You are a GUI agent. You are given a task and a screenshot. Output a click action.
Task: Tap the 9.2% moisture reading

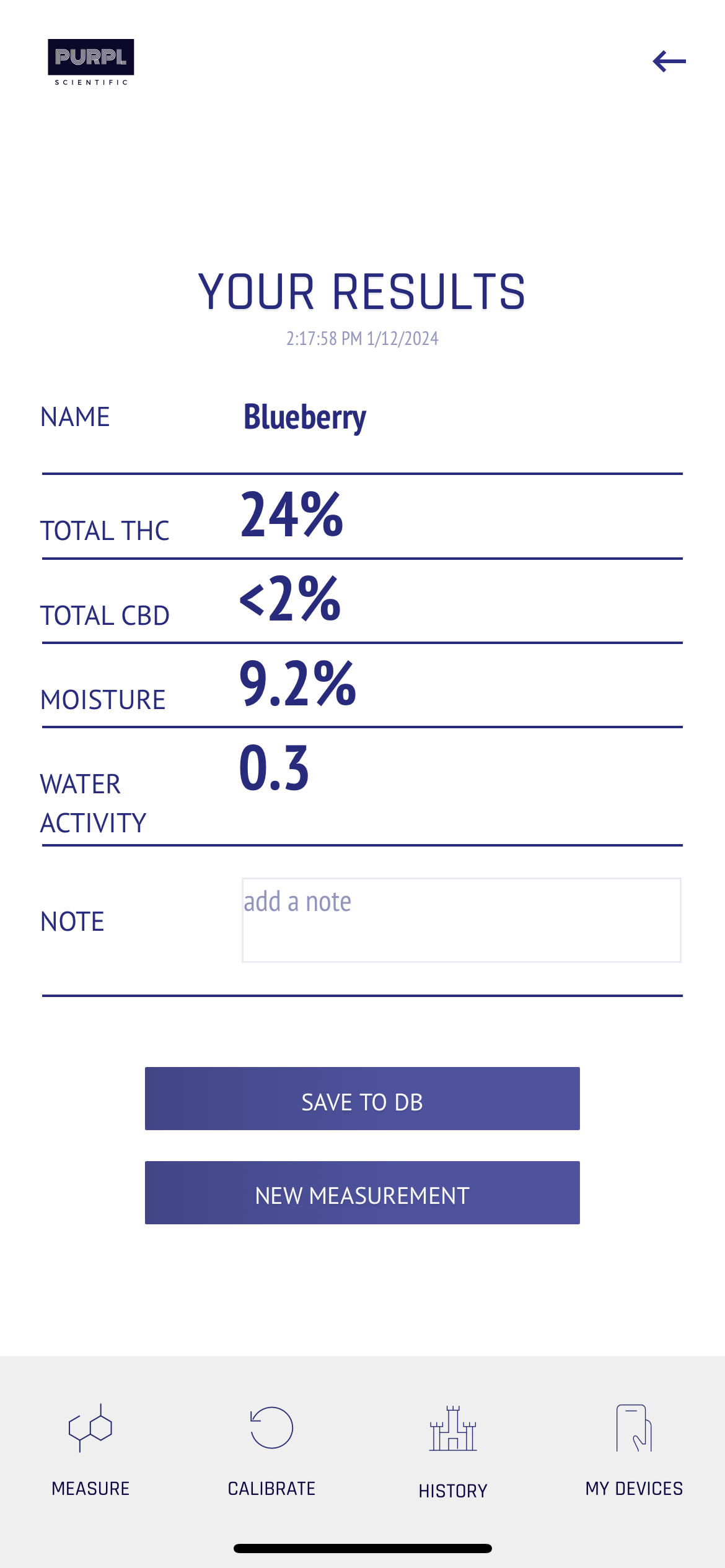pos(297,683)
